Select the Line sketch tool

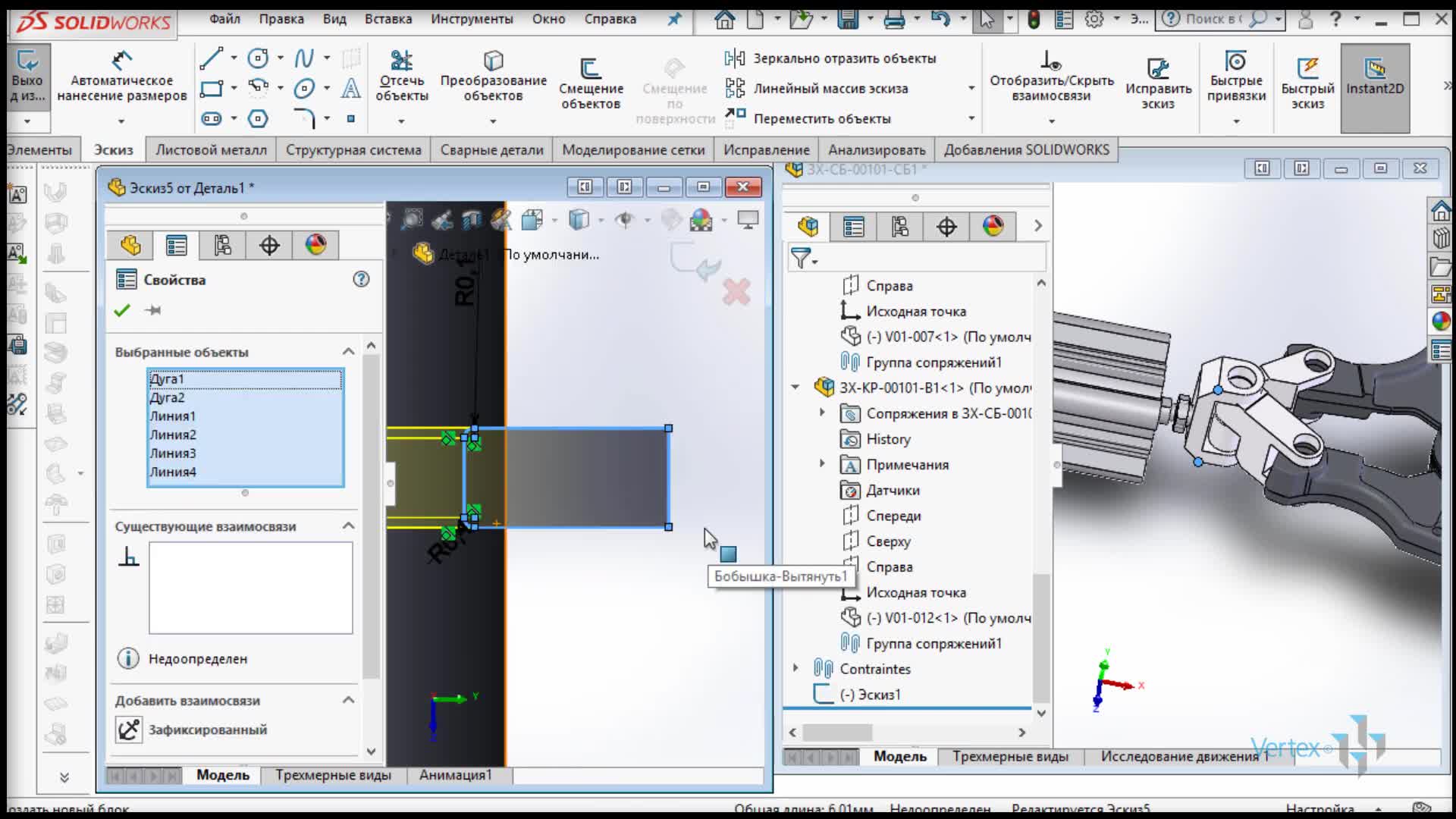pyautogui.click(x=211, y=58)
